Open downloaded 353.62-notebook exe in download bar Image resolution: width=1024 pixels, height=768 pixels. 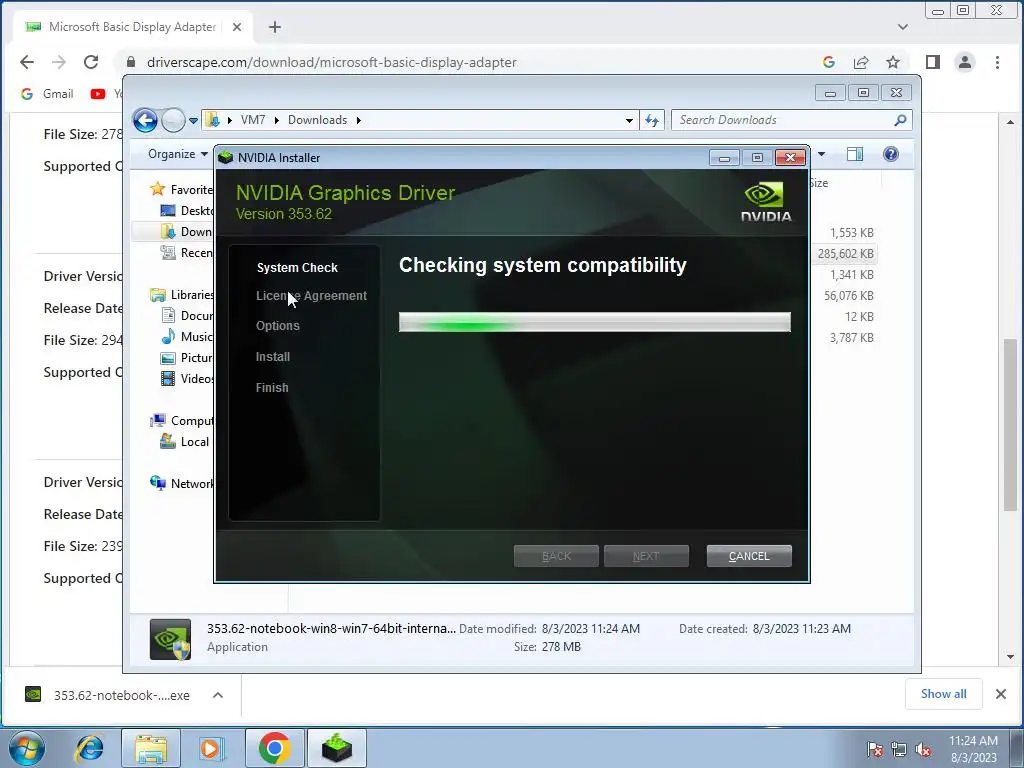[x=108, y=695]
